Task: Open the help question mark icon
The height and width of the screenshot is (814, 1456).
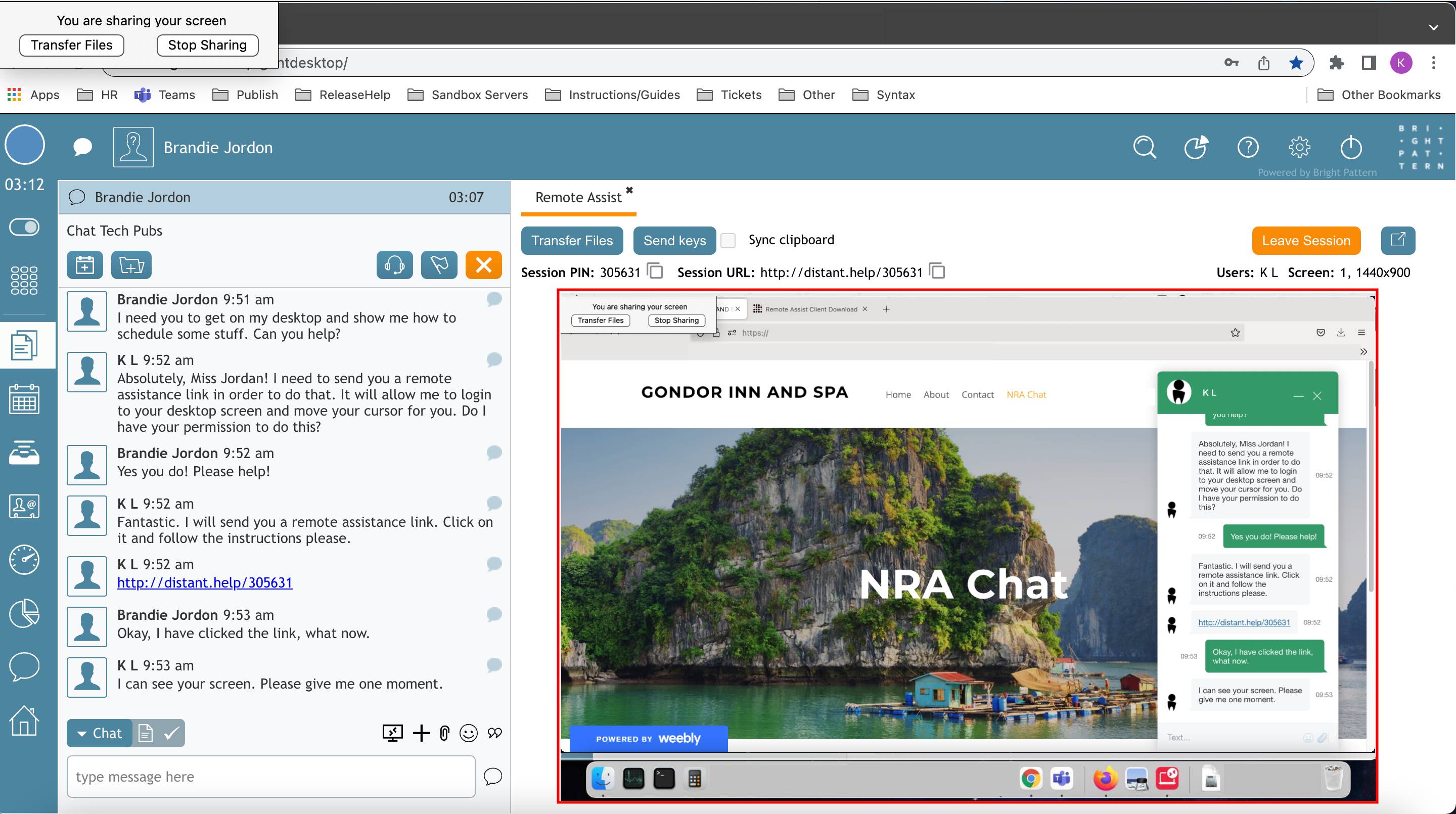Action: click(x=1248, y=148)
